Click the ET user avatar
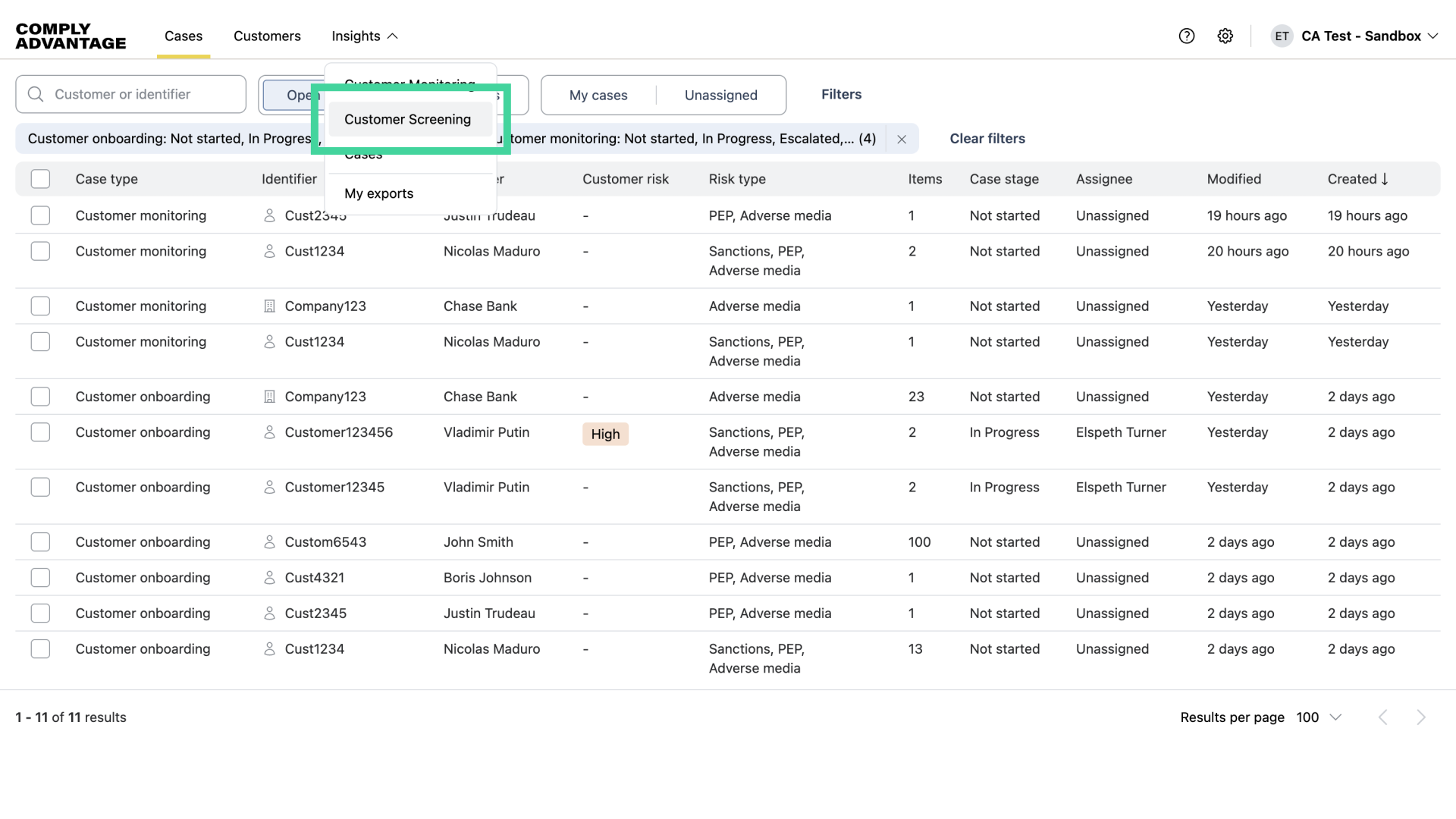The width and height of the screenshot is (1456, 819). coord(1282,36)
